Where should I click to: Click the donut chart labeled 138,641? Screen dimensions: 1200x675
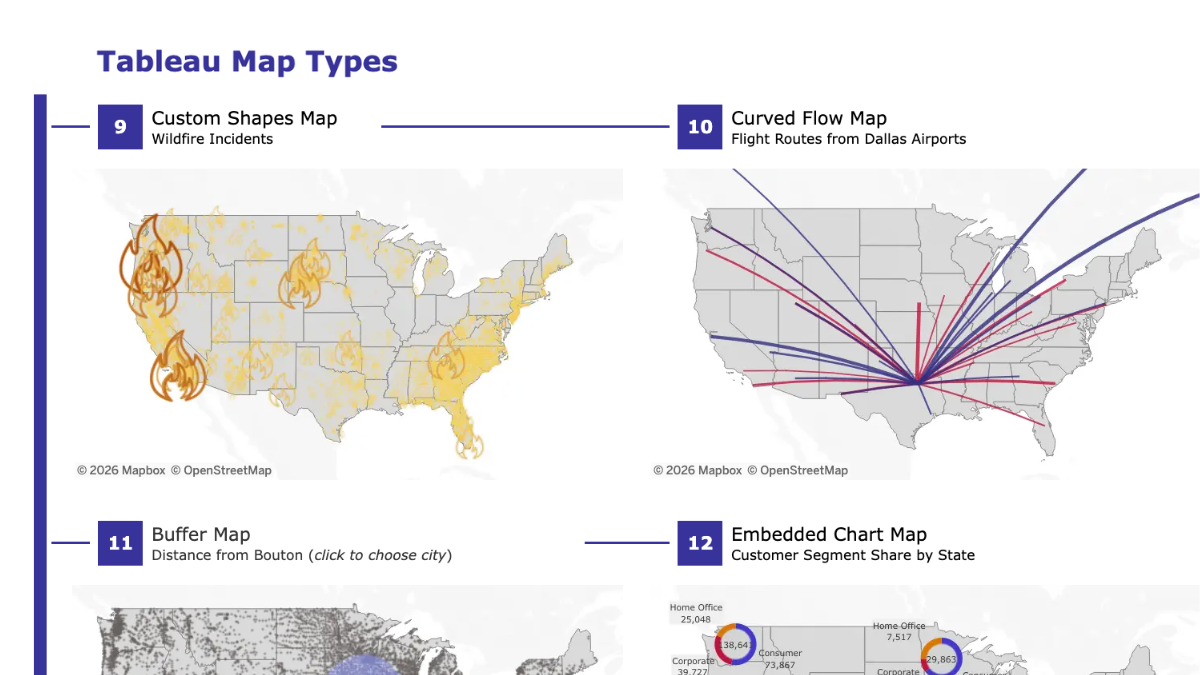(734, 645)
